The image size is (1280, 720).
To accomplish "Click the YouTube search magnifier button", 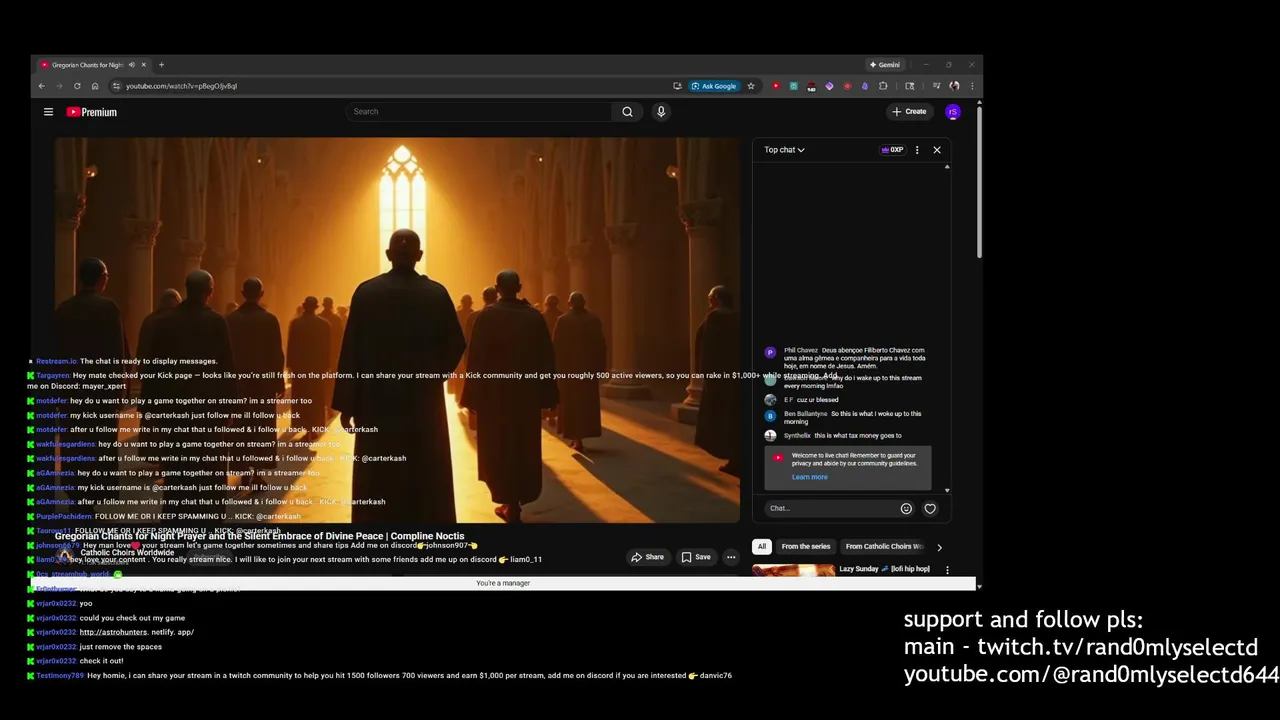I will pyautogui.click(x=627, y=112).
